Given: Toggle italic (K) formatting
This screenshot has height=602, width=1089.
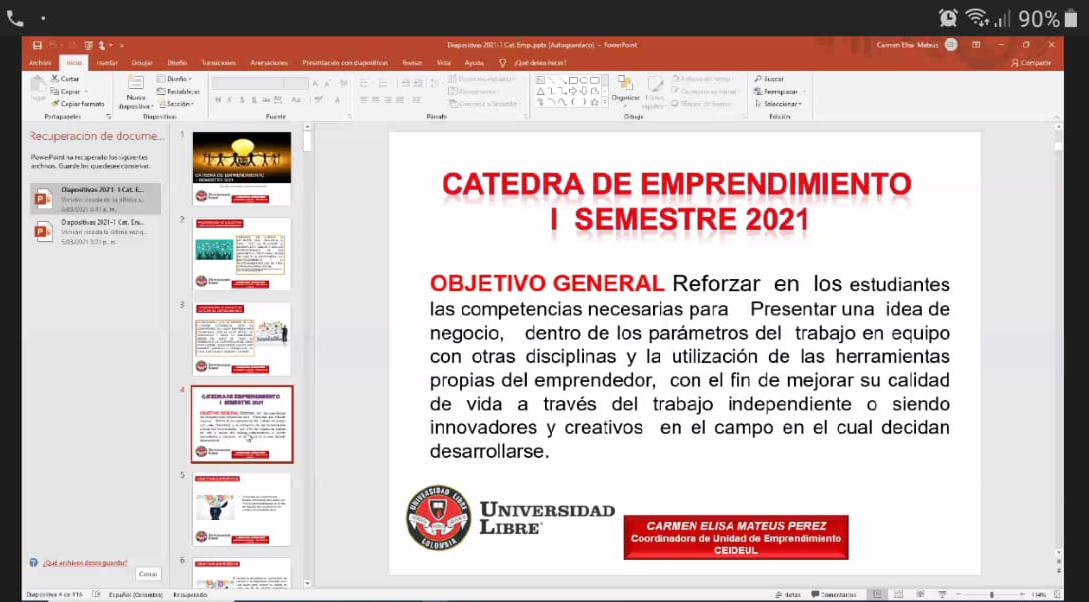Looking at the screenshot, I should coord(230,100).
